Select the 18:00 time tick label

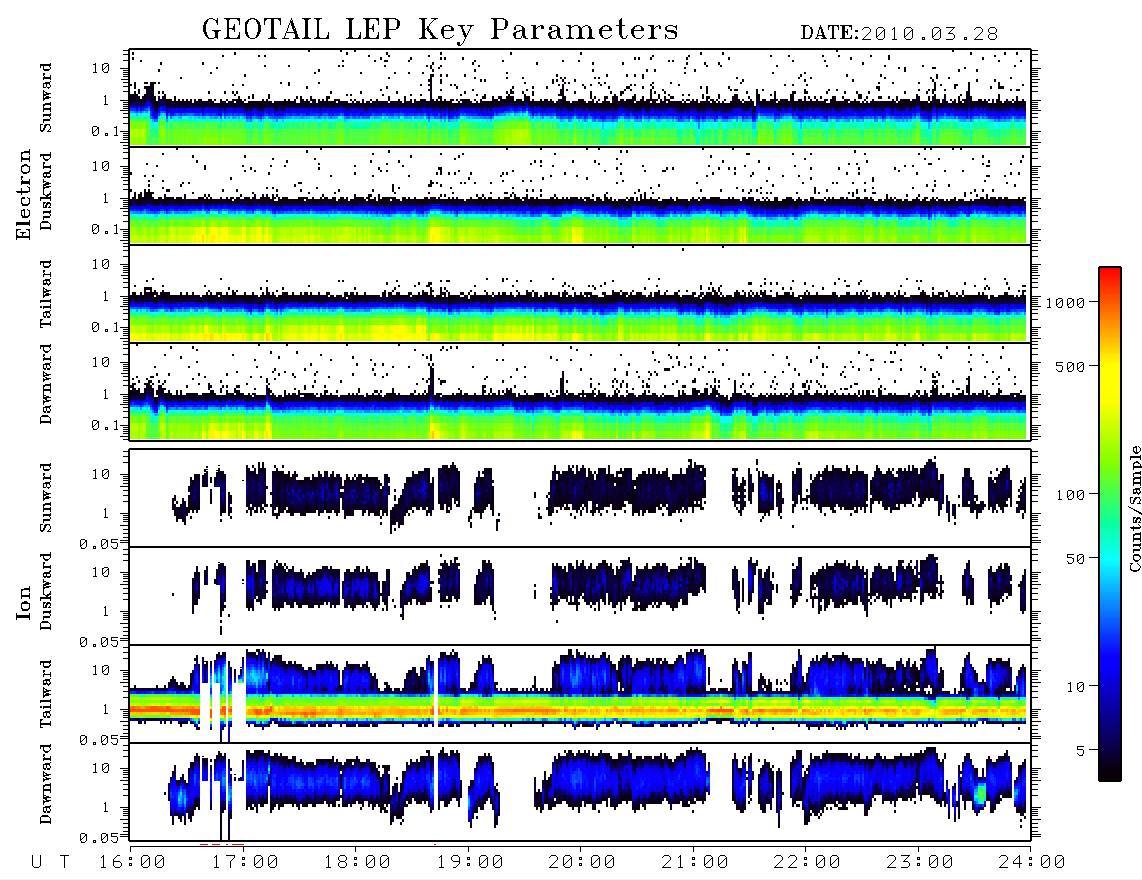pos(357,863)
